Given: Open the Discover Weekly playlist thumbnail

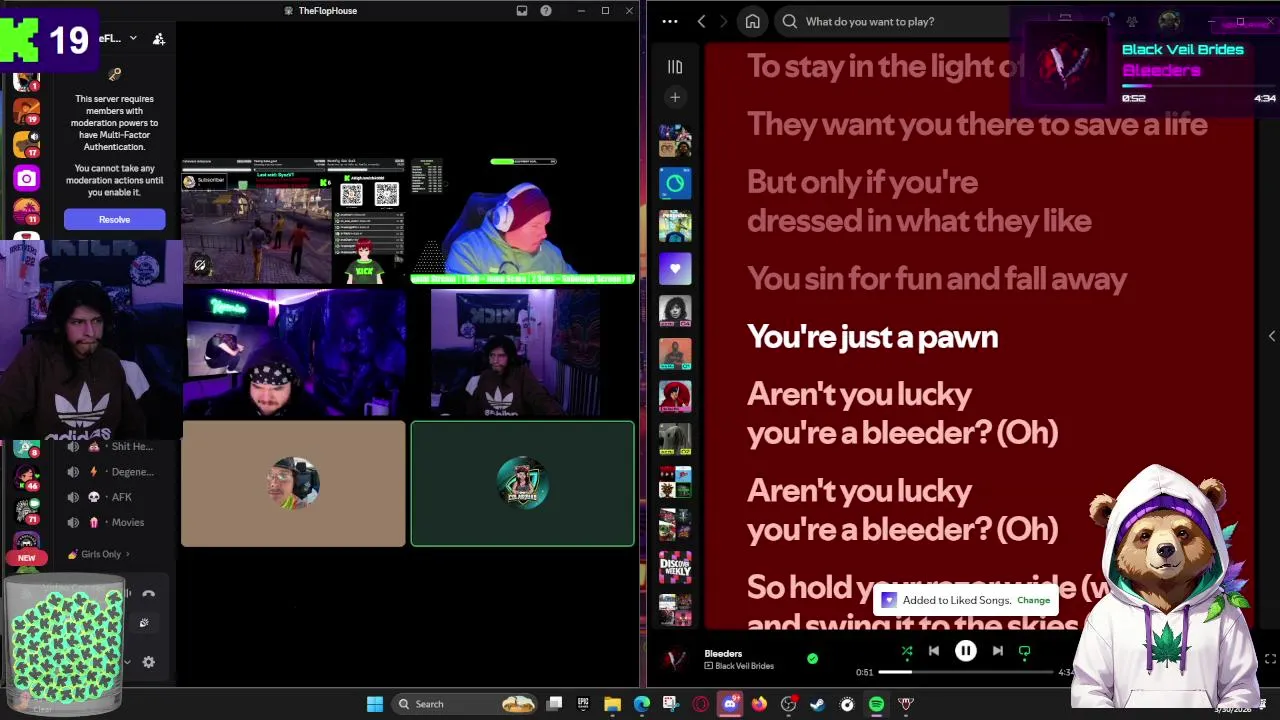Looking at the screenshot, I should tap(675, 569).
